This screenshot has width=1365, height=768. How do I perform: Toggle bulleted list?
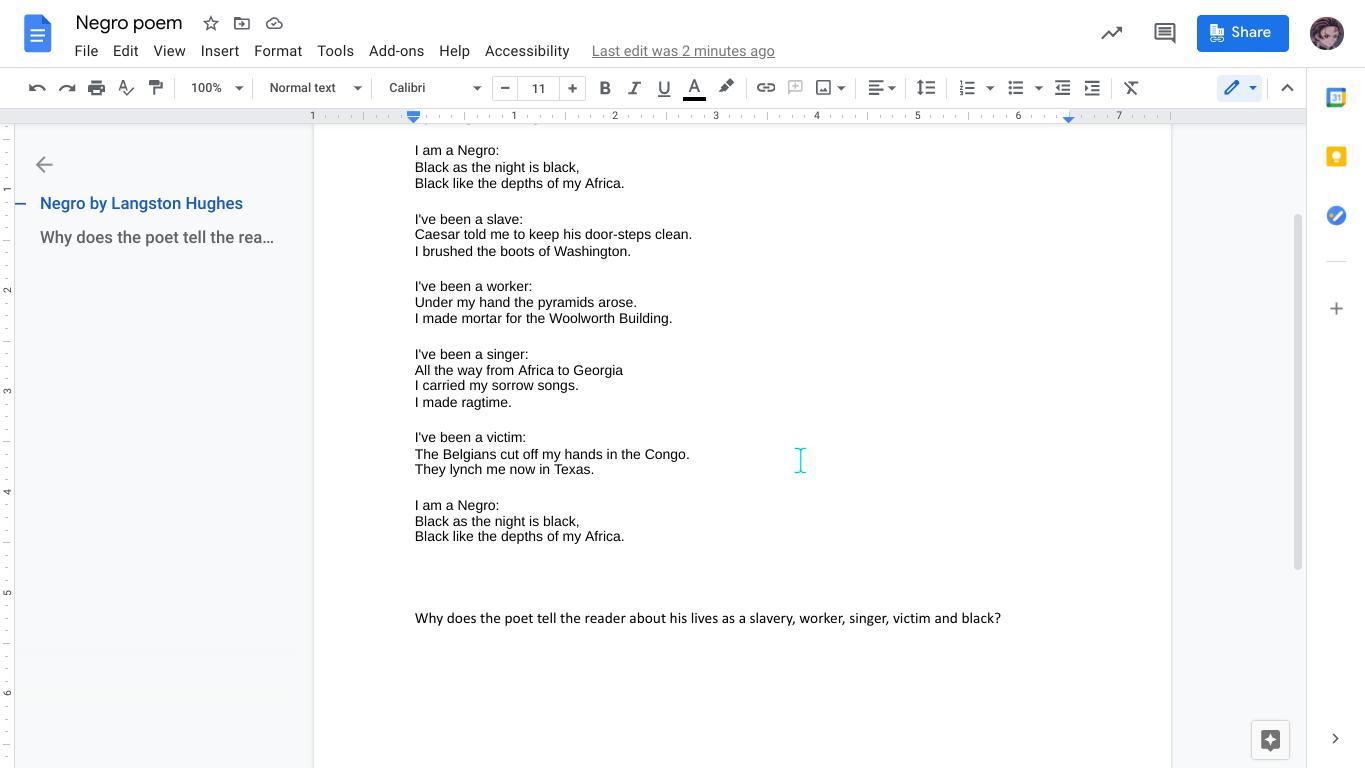1016,88
